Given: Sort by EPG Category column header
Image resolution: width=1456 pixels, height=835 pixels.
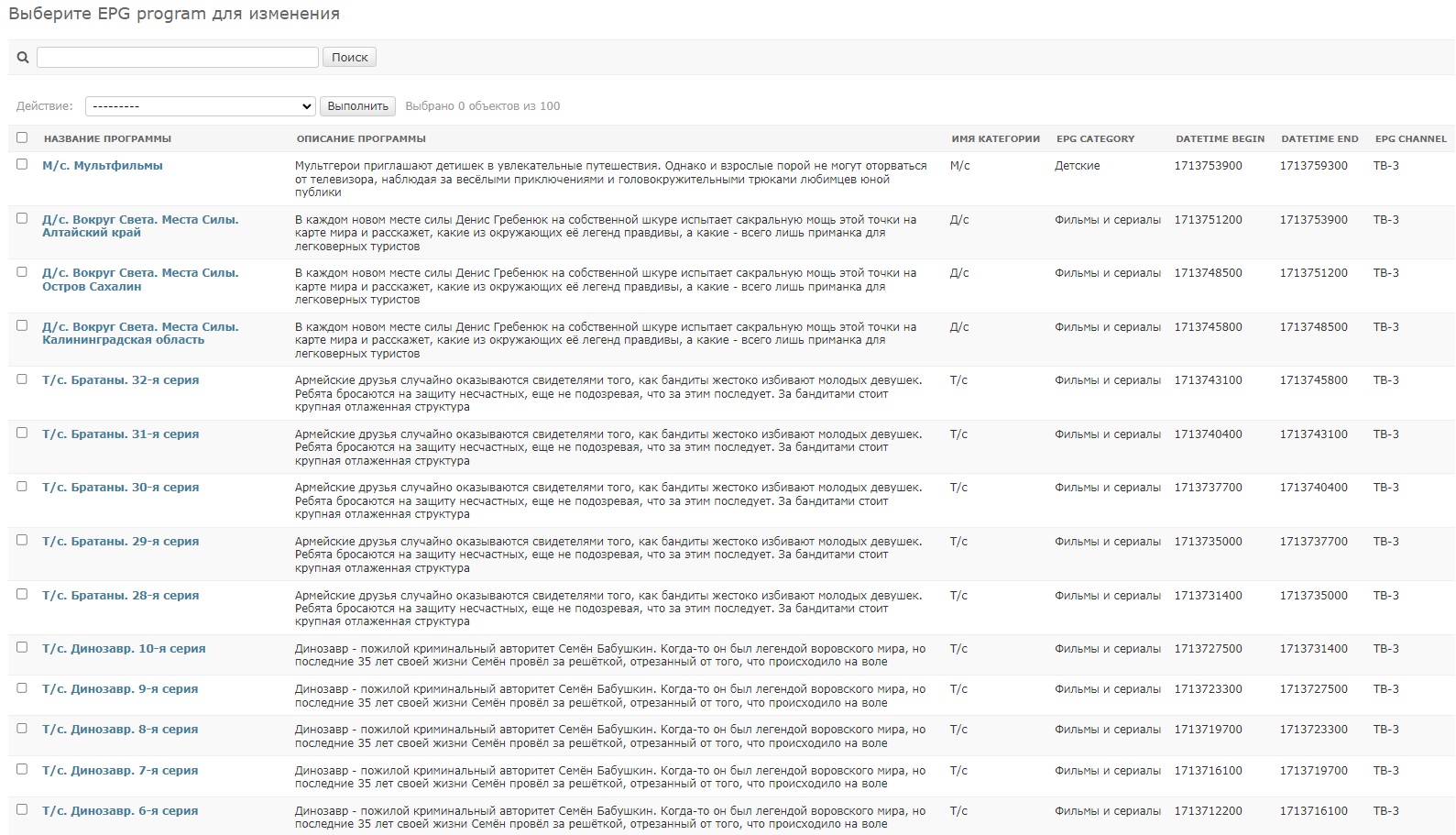Looking at the screenshot, I should click(x=1095, y=139).
